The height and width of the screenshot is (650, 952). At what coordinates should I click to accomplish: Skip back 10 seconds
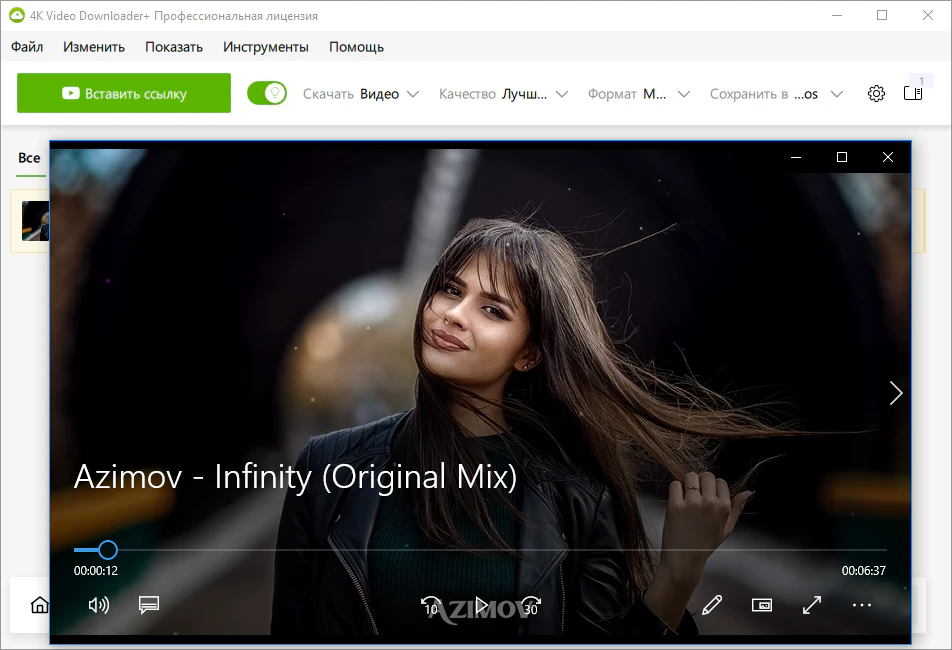click(x=431, y=605)
